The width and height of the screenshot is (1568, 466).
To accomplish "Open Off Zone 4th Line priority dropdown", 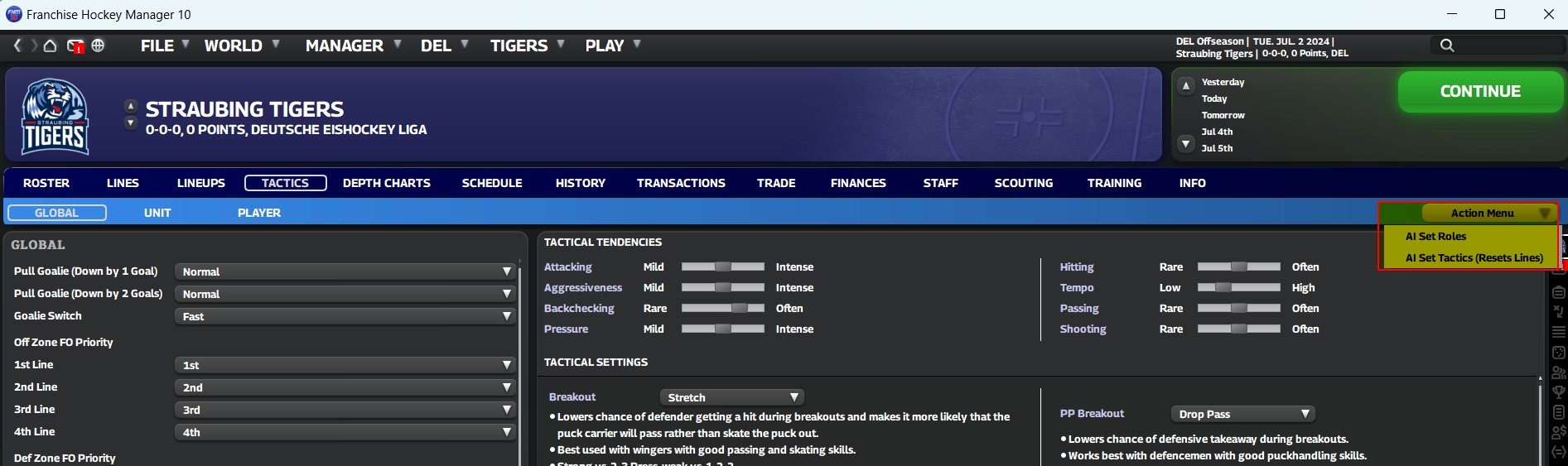I will point(345,432).
